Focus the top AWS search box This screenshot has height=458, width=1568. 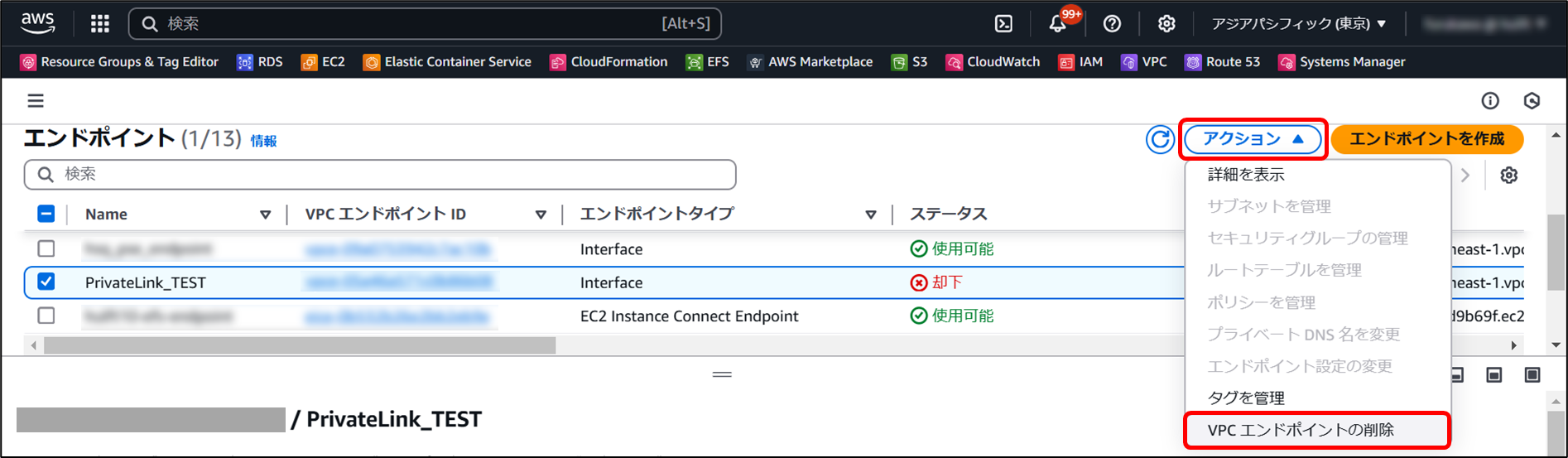(x=425, y=23)
